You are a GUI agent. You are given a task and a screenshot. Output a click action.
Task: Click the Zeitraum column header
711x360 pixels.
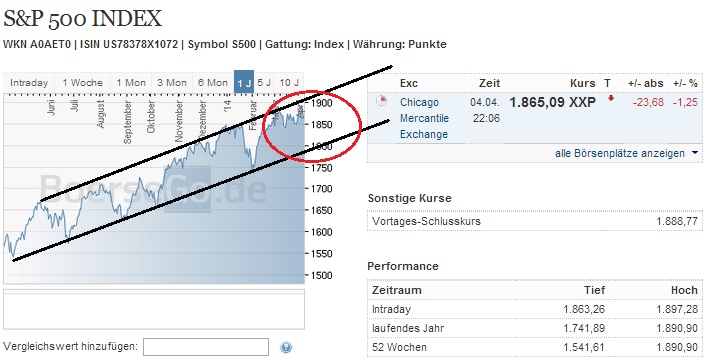(397, 290)
